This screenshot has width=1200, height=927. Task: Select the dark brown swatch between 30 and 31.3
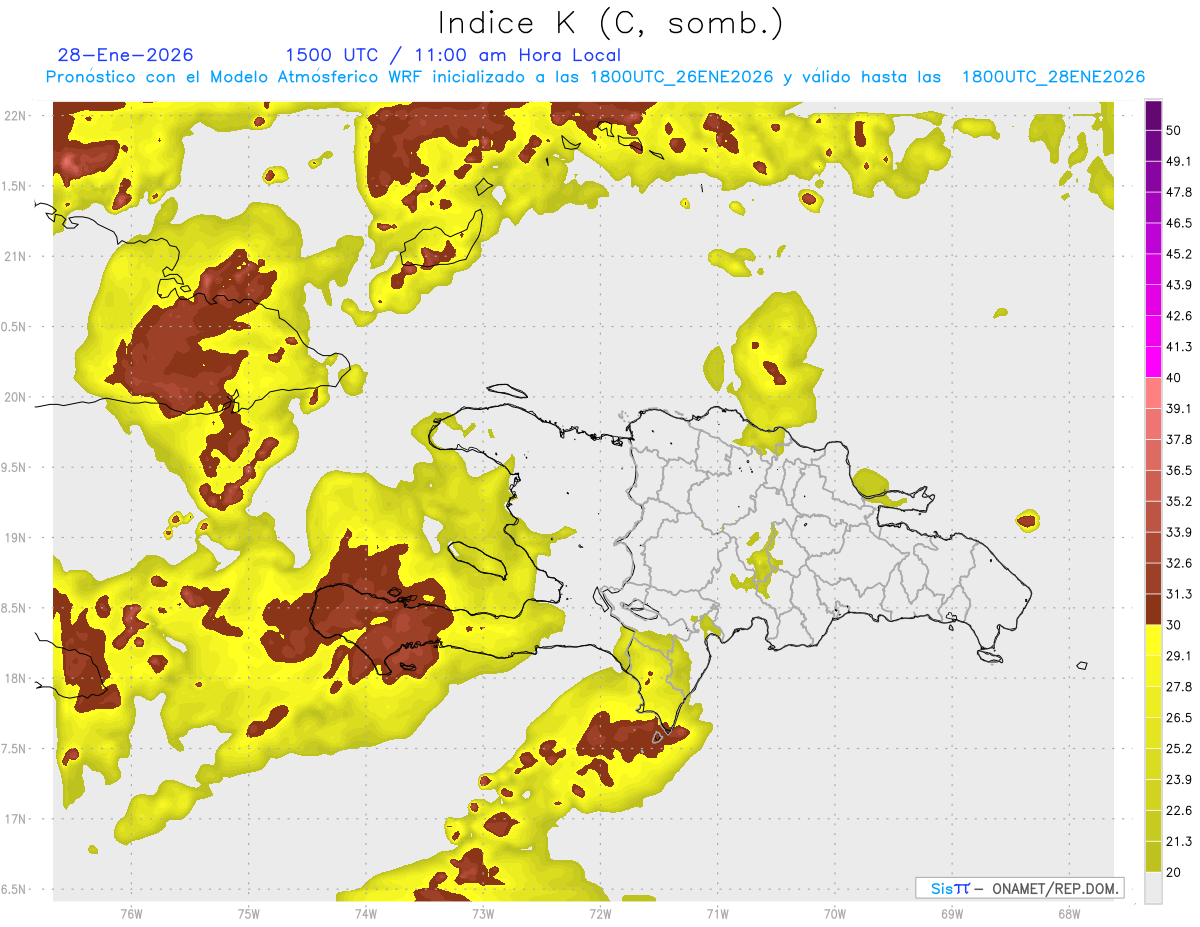pos(1153,609)
